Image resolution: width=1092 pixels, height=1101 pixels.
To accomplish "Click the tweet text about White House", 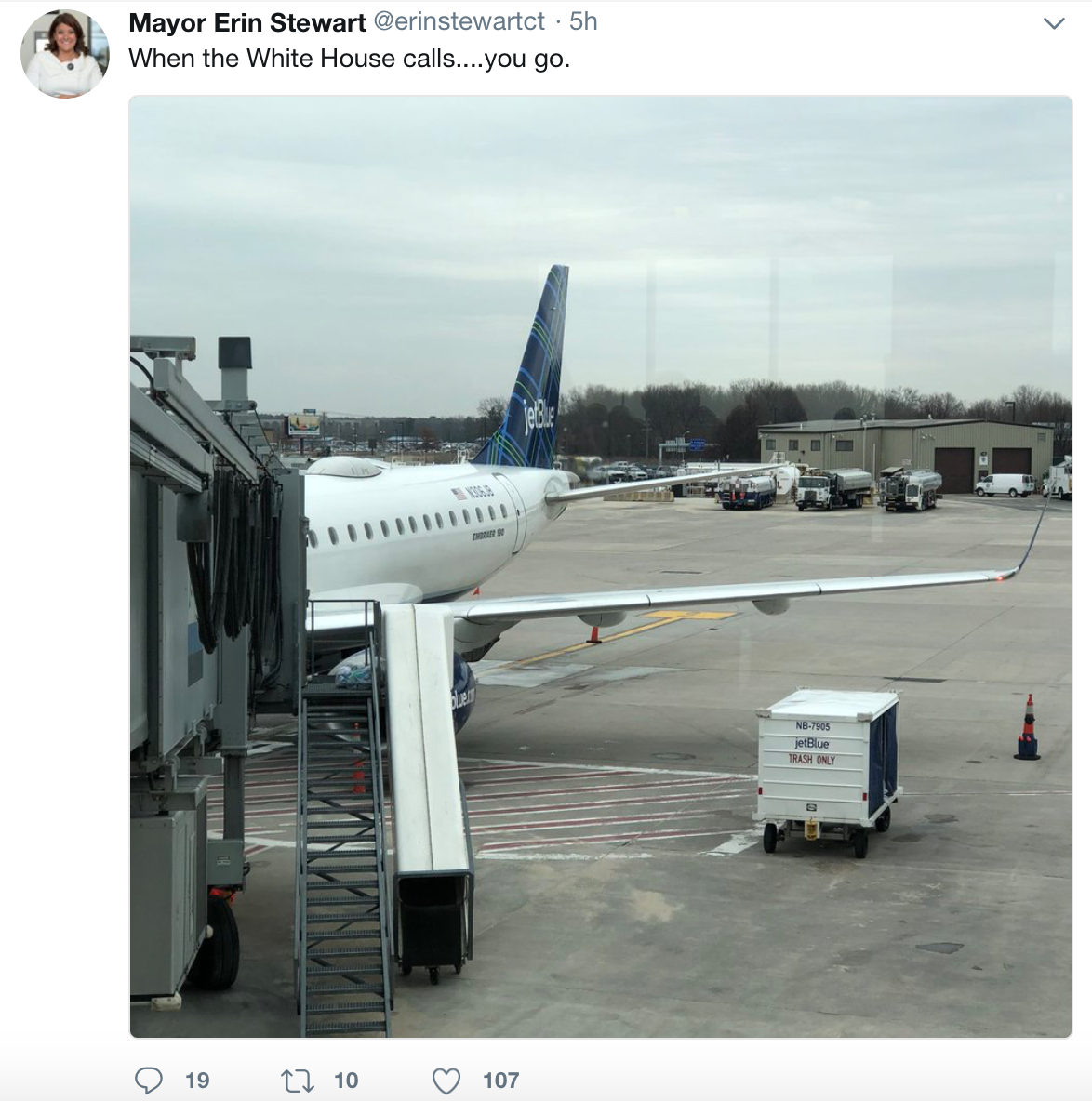I will pos(349,59).
